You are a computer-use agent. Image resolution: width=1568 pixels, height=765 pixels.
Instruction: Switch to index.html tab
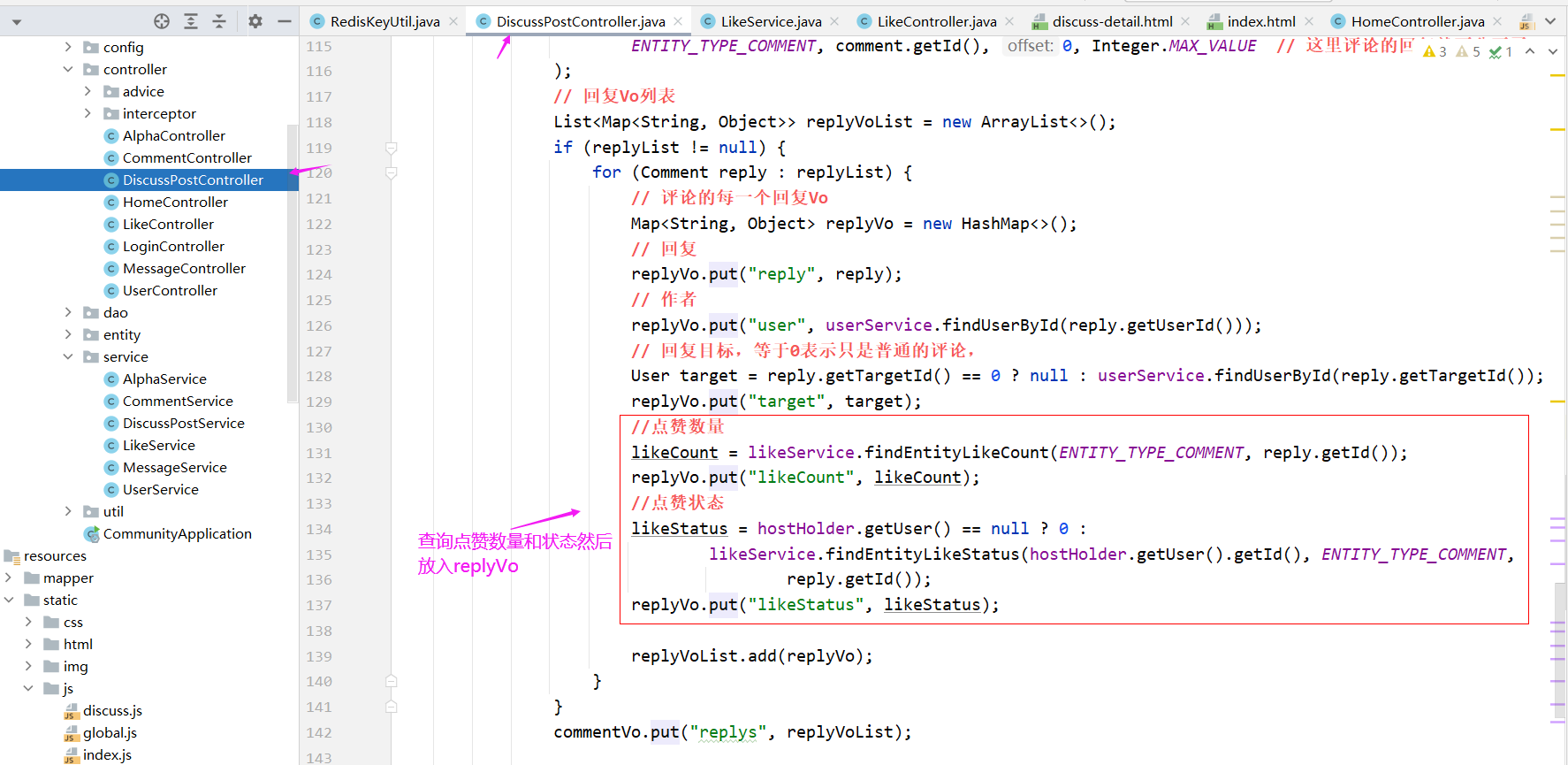tap(1261, 21)
